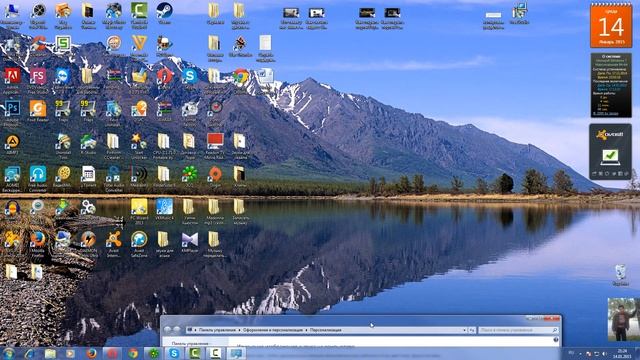Open the address bar history dropdown arrow

tap(464, 330)
